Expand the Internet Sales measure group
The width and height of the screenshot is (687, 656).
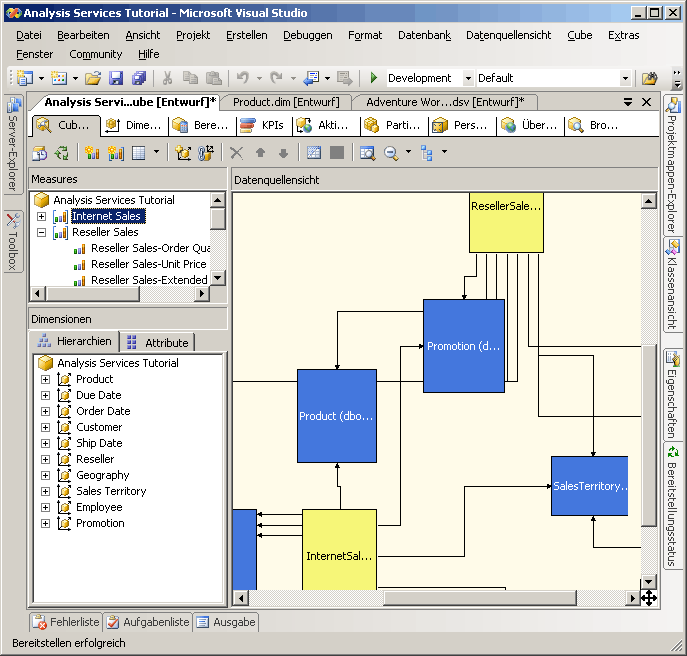[x=42, y=216]
